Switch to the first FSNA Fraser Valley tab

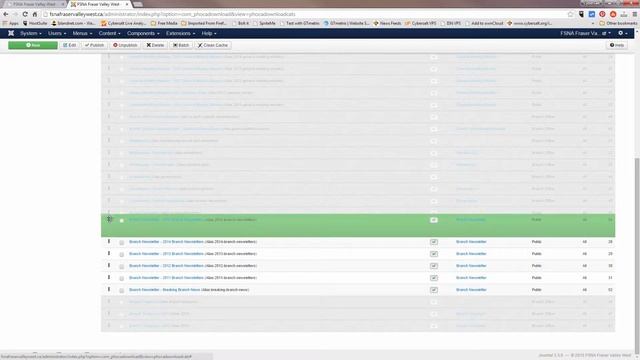coord(35,4)
